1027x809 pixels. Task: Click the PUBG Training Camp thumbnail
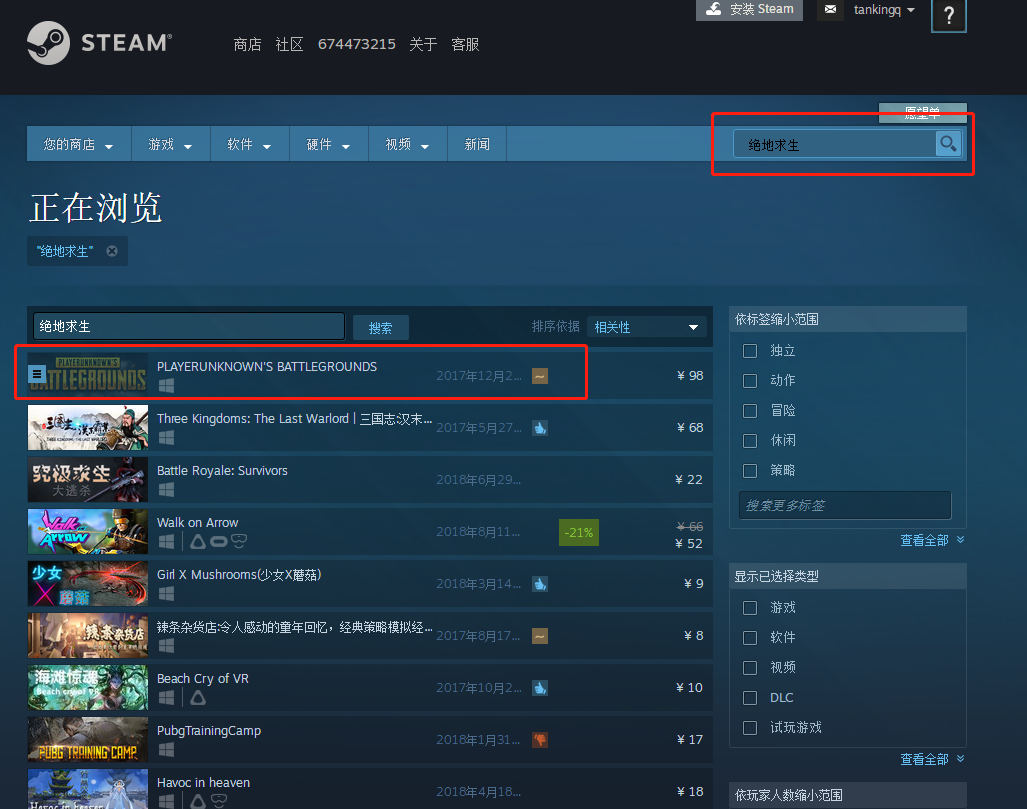tap(88, 740)
